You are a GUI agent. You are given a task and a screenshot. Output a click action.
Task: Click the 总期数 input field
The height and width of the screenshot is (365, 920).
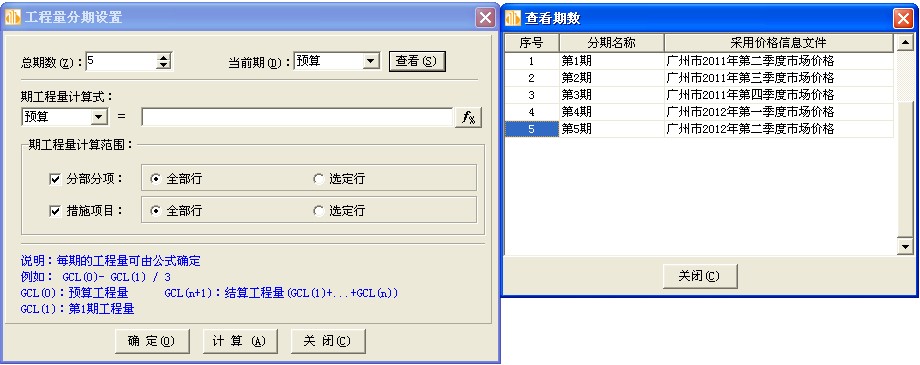point(121,61)
